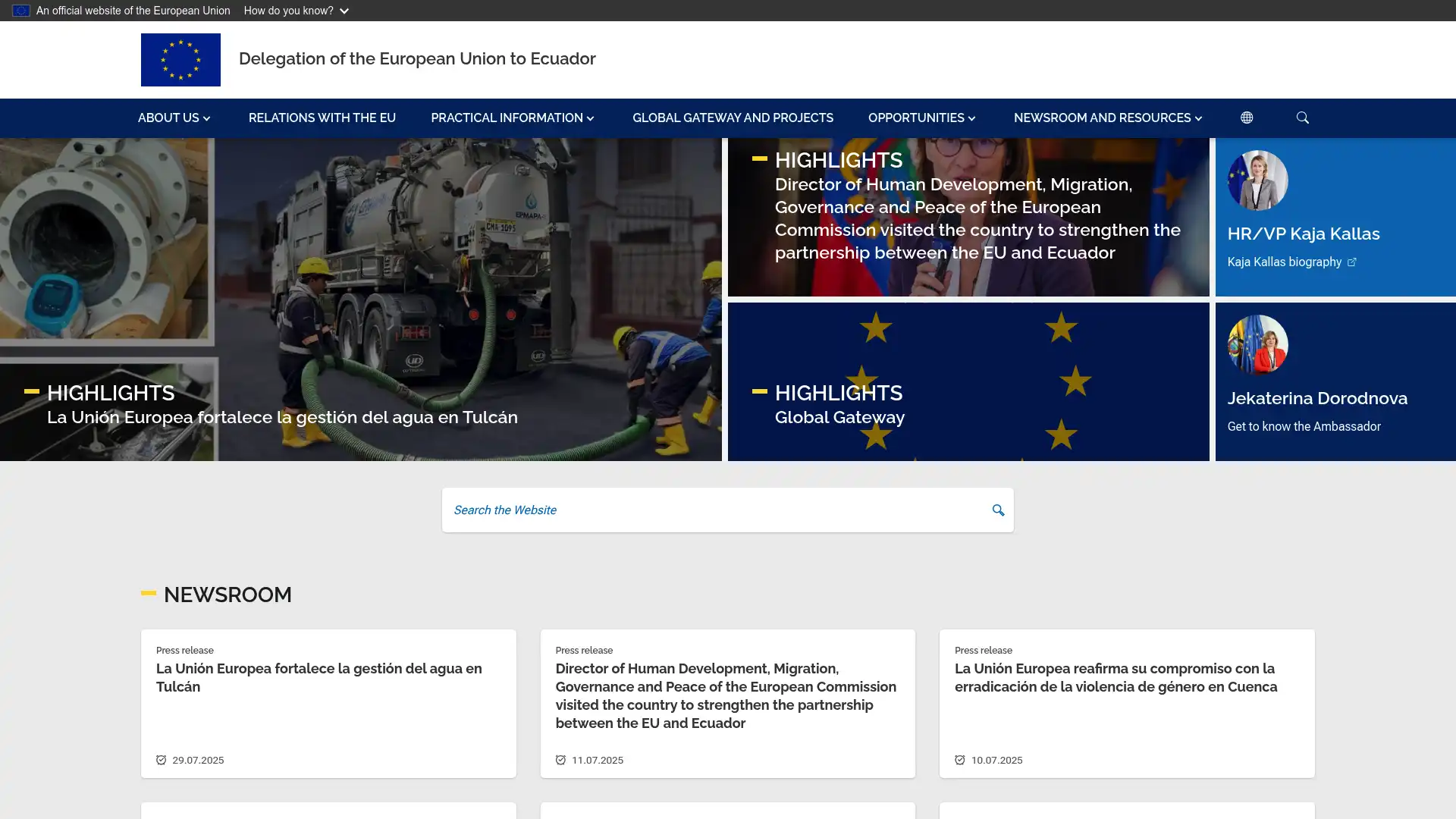Submit search using the search box magnifier
The width and height of the screenshot is (1456, 819).
(998, 510)
